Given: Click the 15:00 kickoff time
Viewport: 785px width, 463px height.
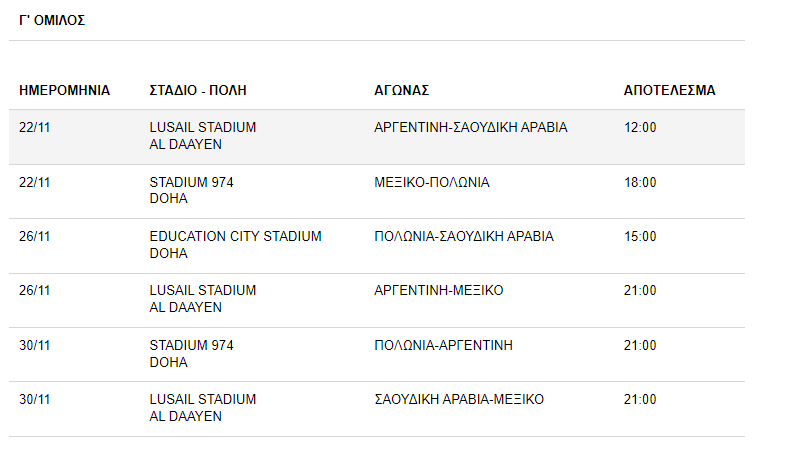Looking at the screenshot, I should pos(640,236).
